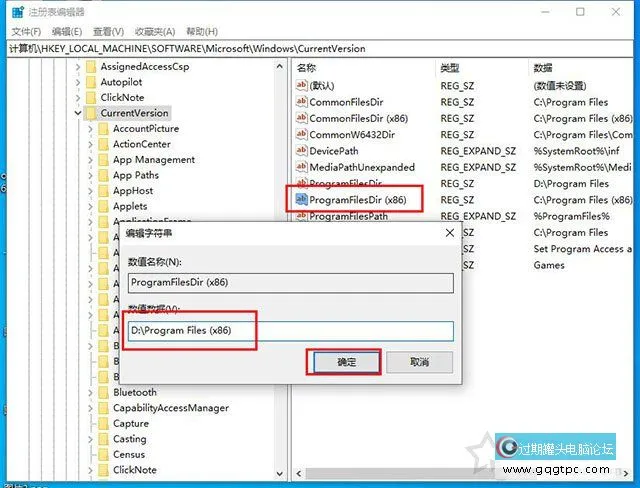Select the DevicePath value name
Screen dimensions: 640x488
pyautogui.click(x=334, y=151)
